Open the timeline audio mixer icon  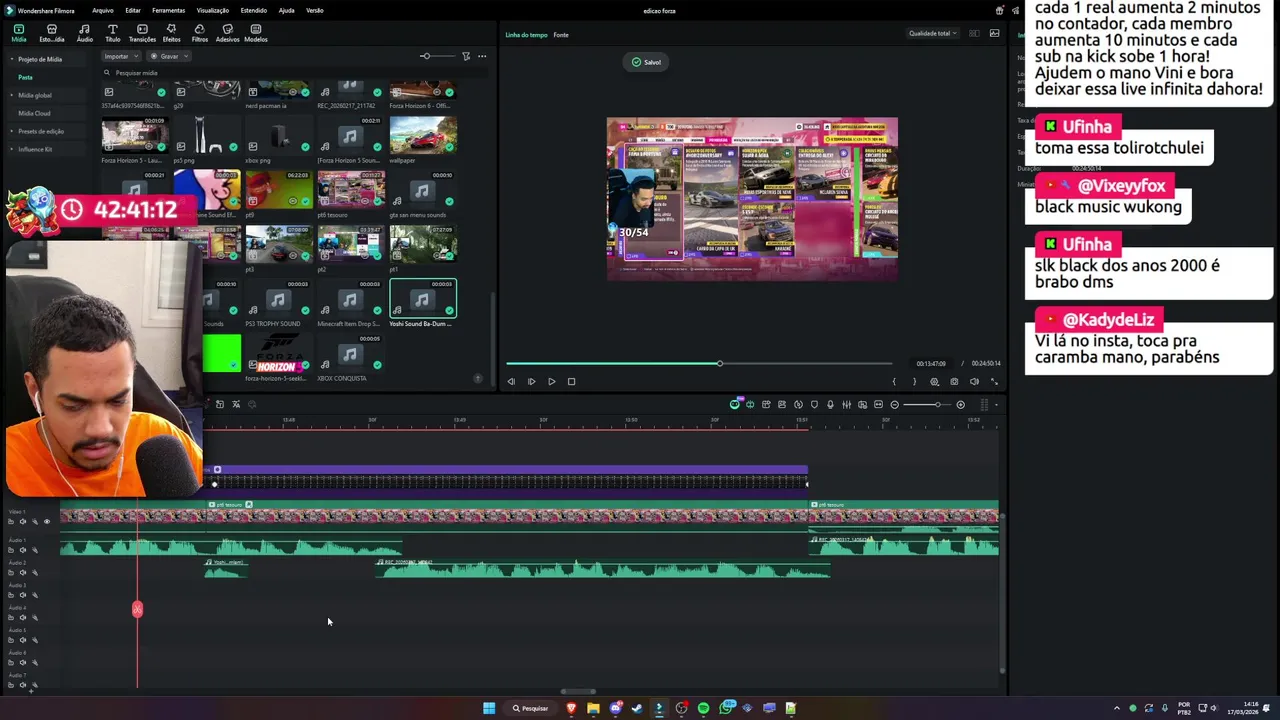846,404
